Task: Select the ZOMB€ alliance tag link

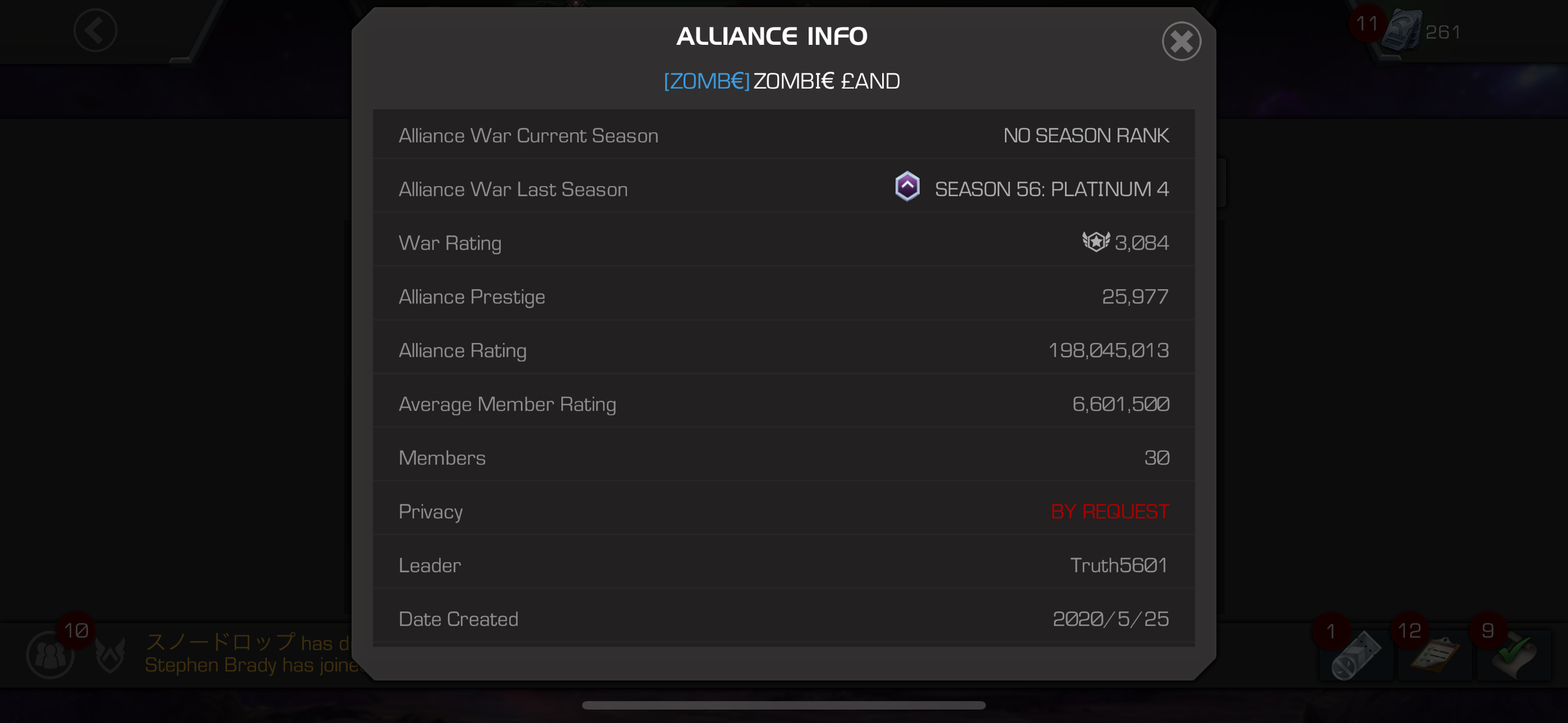Action: (706, 81)
